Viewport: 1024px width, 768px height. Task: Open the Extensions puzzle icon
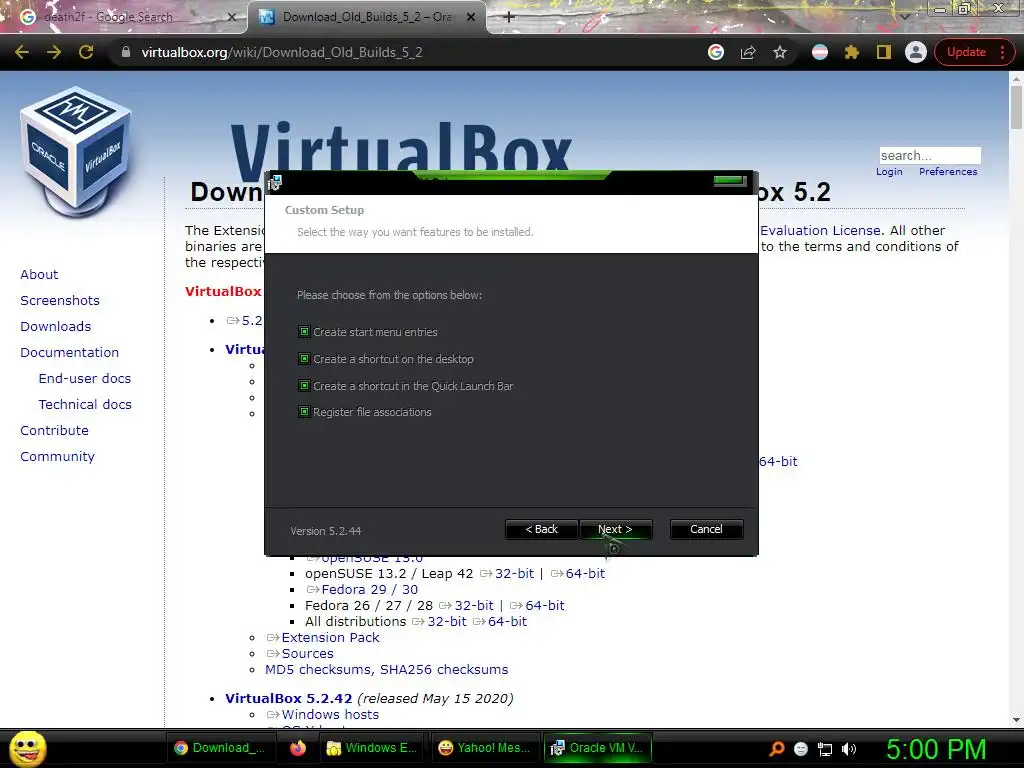click(852, 52)
